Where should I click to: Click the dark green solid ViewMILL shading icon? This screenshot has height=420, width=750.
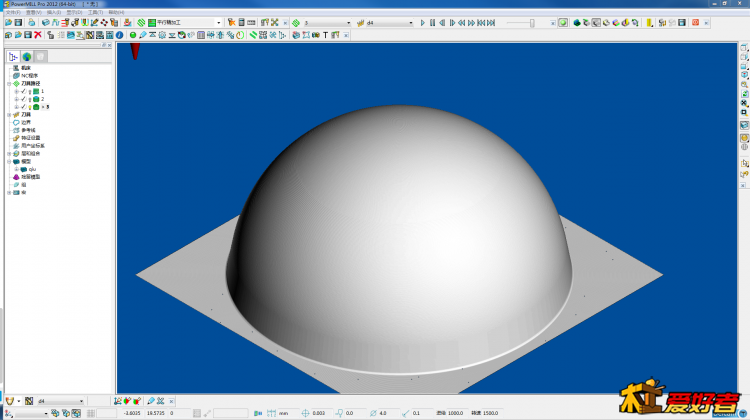click(577, 22)
